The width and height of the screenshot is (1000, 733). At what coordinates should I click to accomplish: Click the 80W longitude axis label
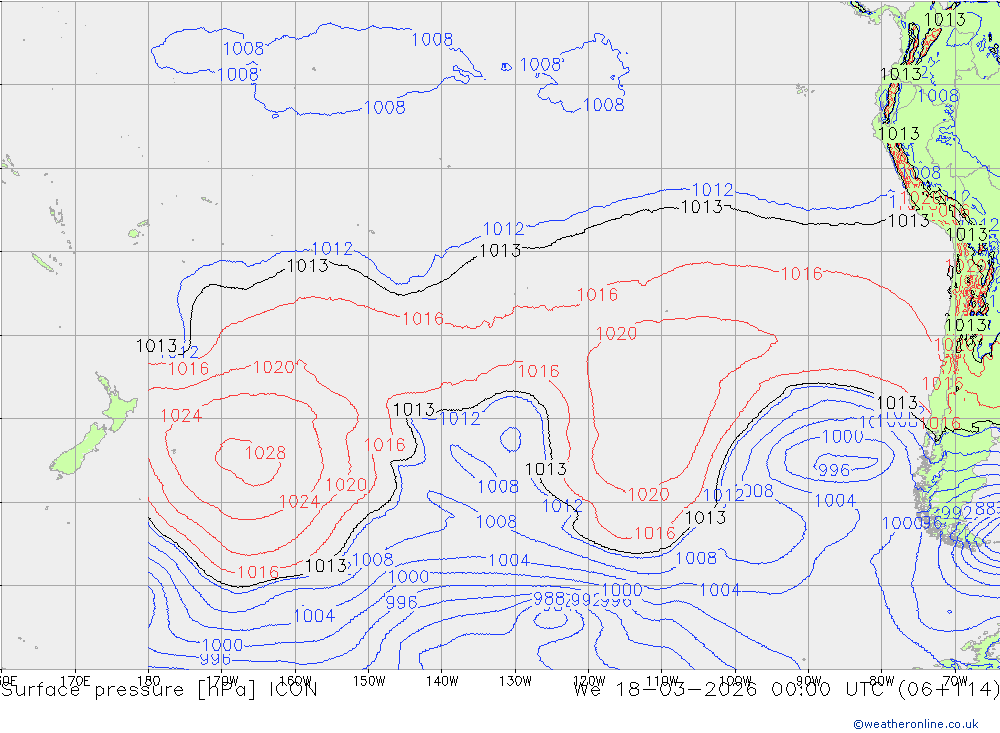tap(882, 681)
